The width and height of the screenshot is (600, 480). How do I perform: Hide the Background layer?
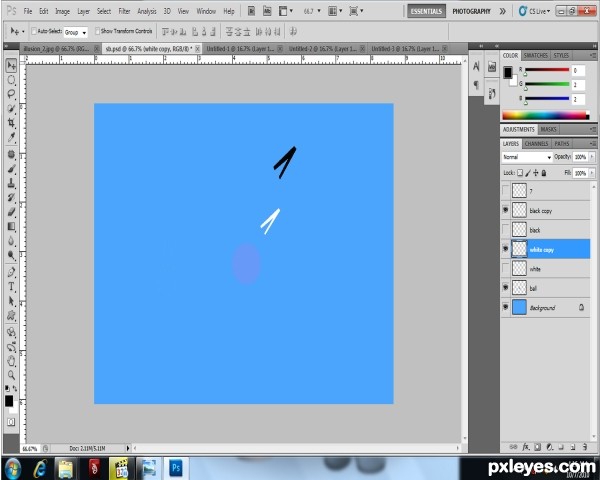505,307
